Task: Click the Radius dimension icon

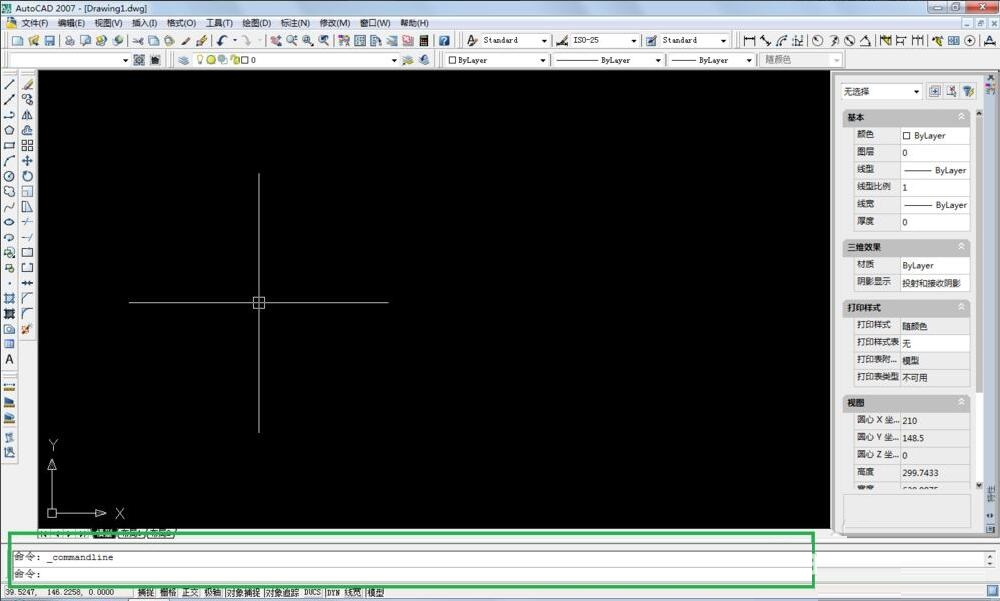Action: (818, 40)
